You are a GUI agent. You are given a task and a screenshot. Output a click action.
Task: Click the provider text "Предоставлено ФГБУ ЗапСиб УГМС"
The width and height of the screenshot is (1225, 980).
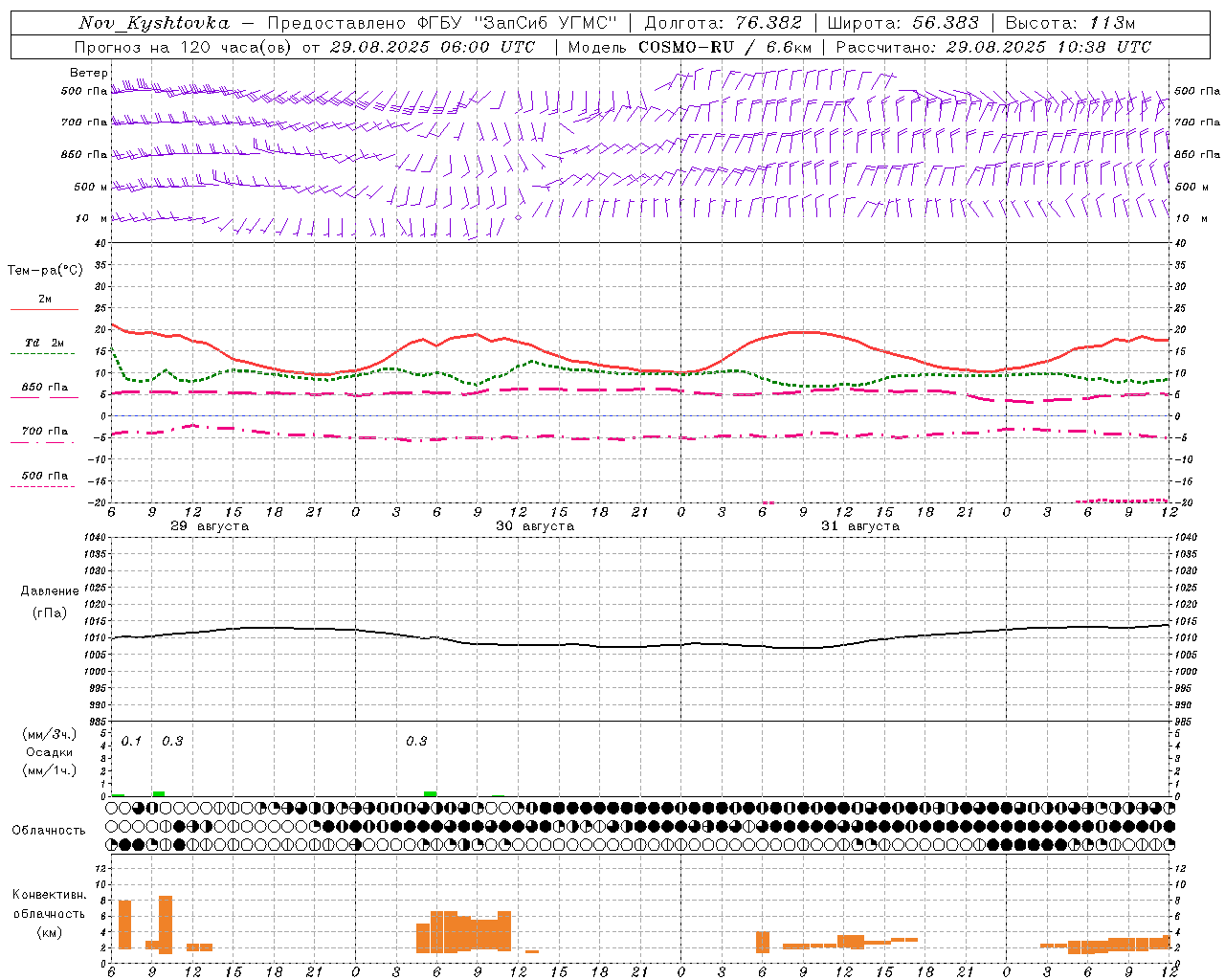443,23
